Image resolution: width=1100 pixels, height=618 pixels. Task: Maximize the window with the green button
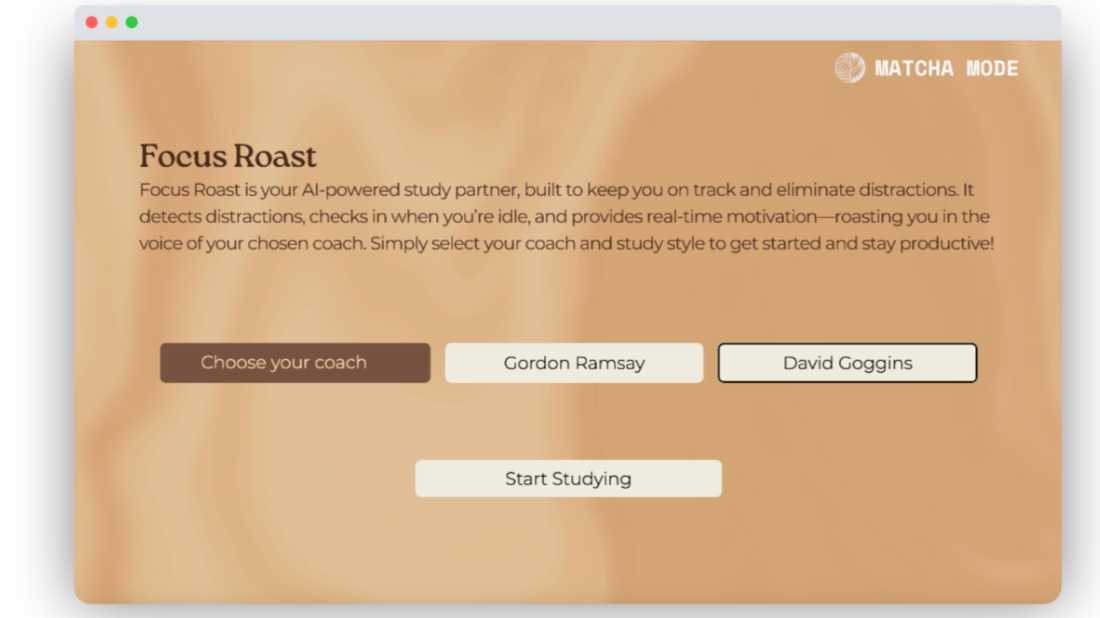[131, 22]
